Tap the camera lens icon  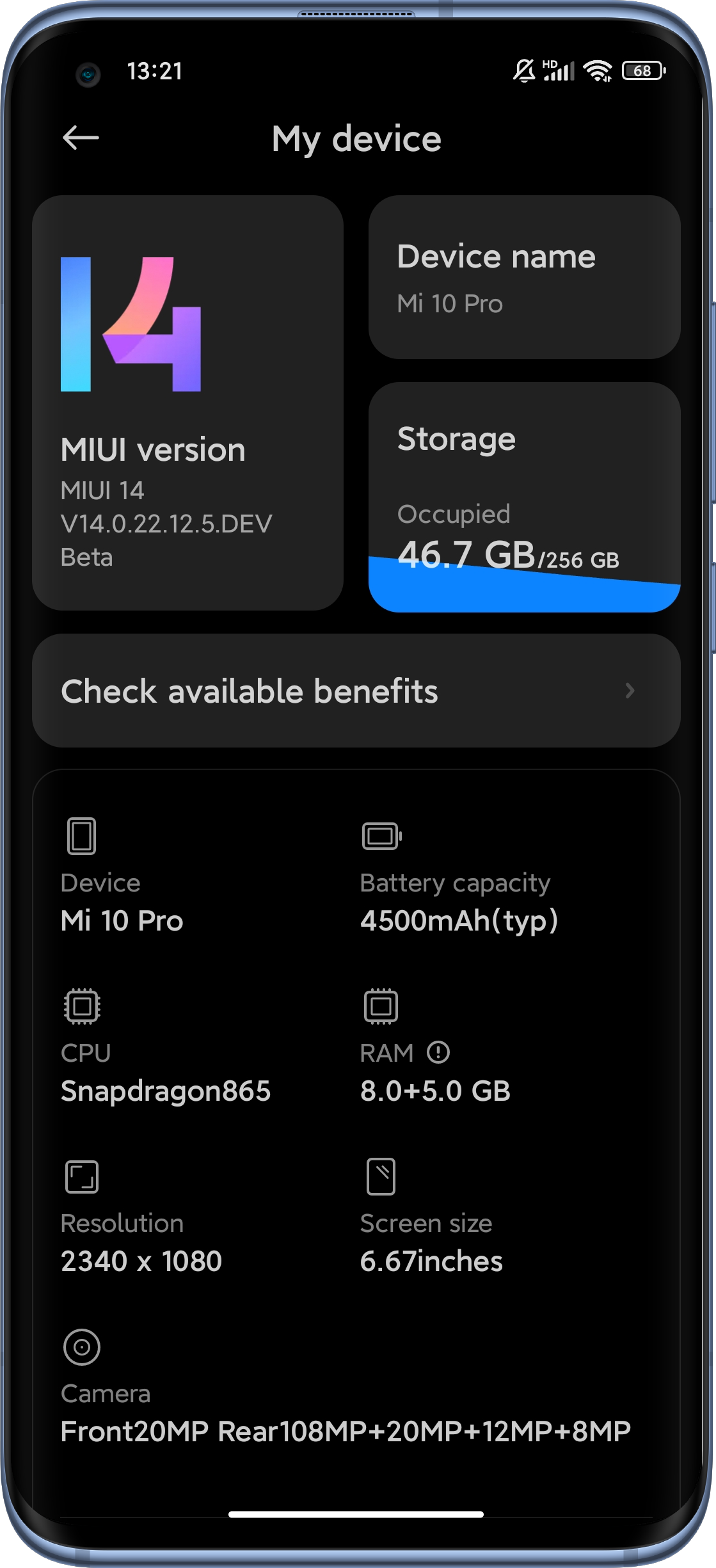[82, 1347]
